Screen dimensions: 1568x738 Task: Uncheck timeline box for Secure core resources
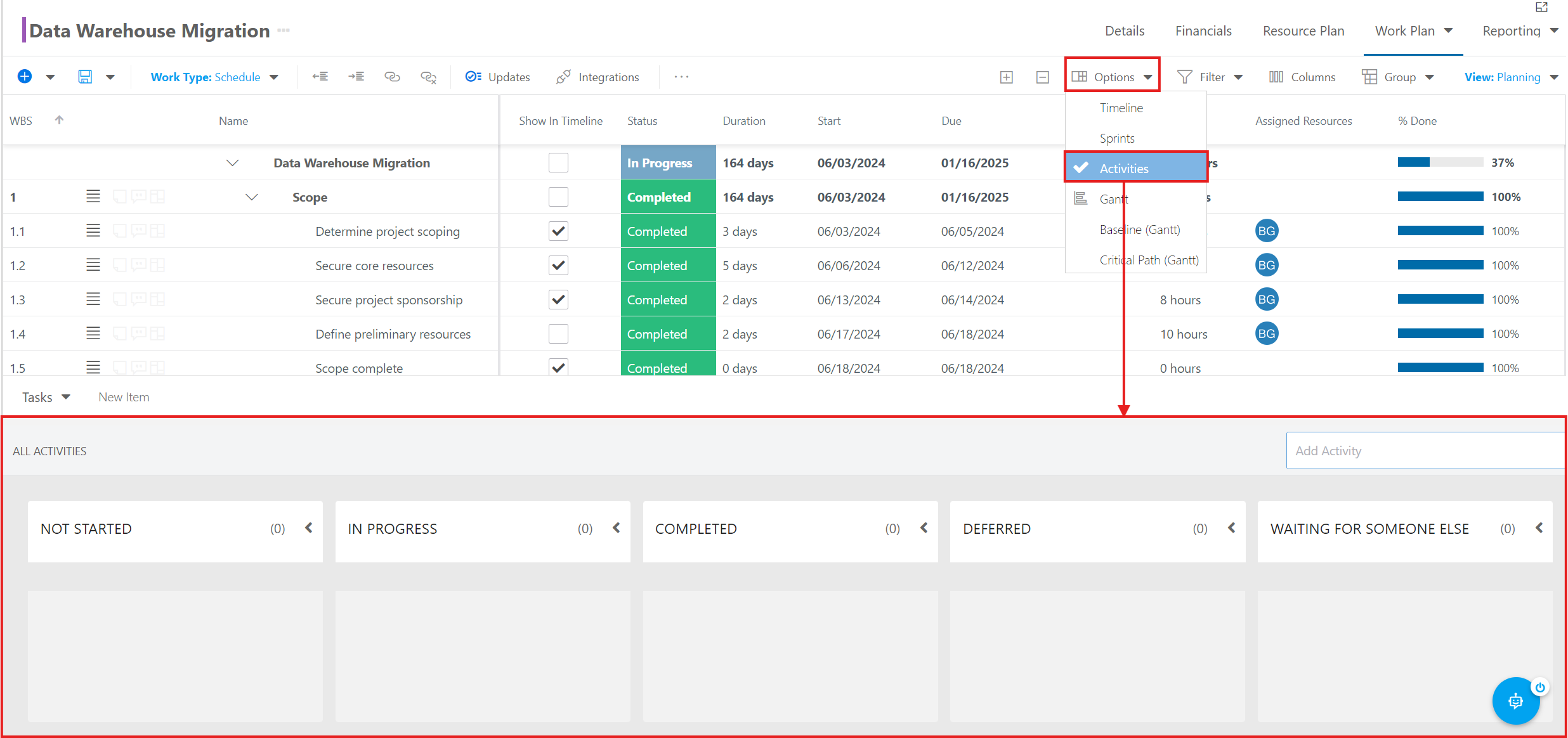pyautogui.click(x=558, y=266)
